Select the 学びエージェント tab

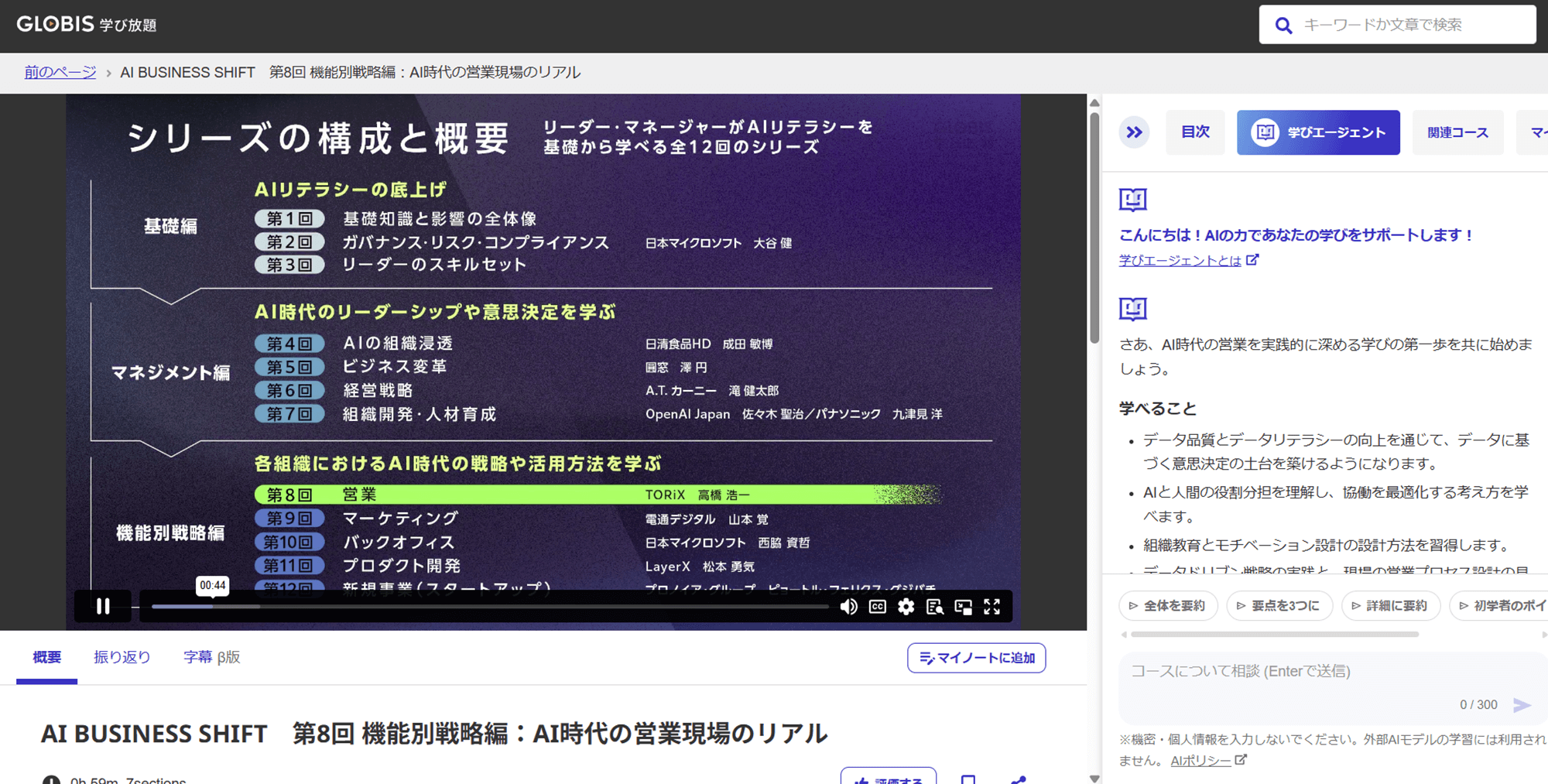click(1317, 132)
